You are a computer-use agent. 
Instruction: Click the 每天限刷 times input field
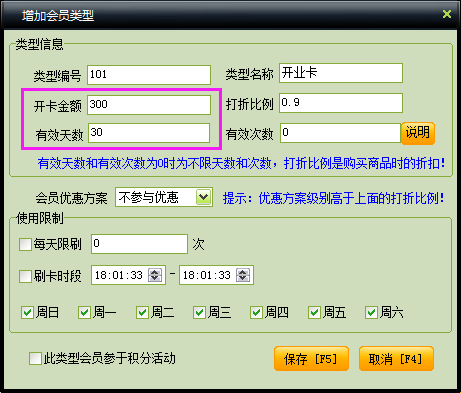pos(139,244)
